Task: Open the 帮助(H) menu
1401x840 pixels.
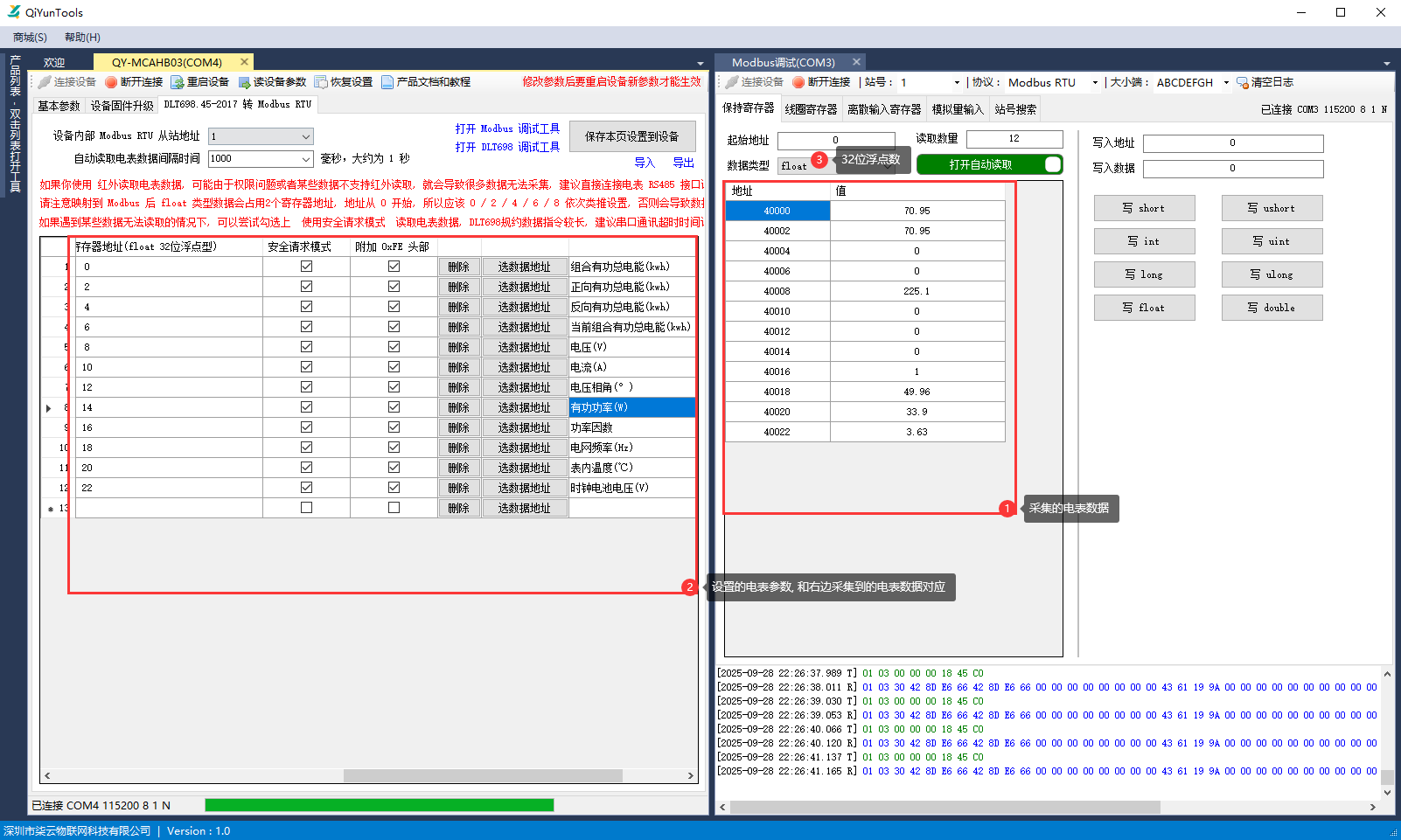Action: click(82, 38)
